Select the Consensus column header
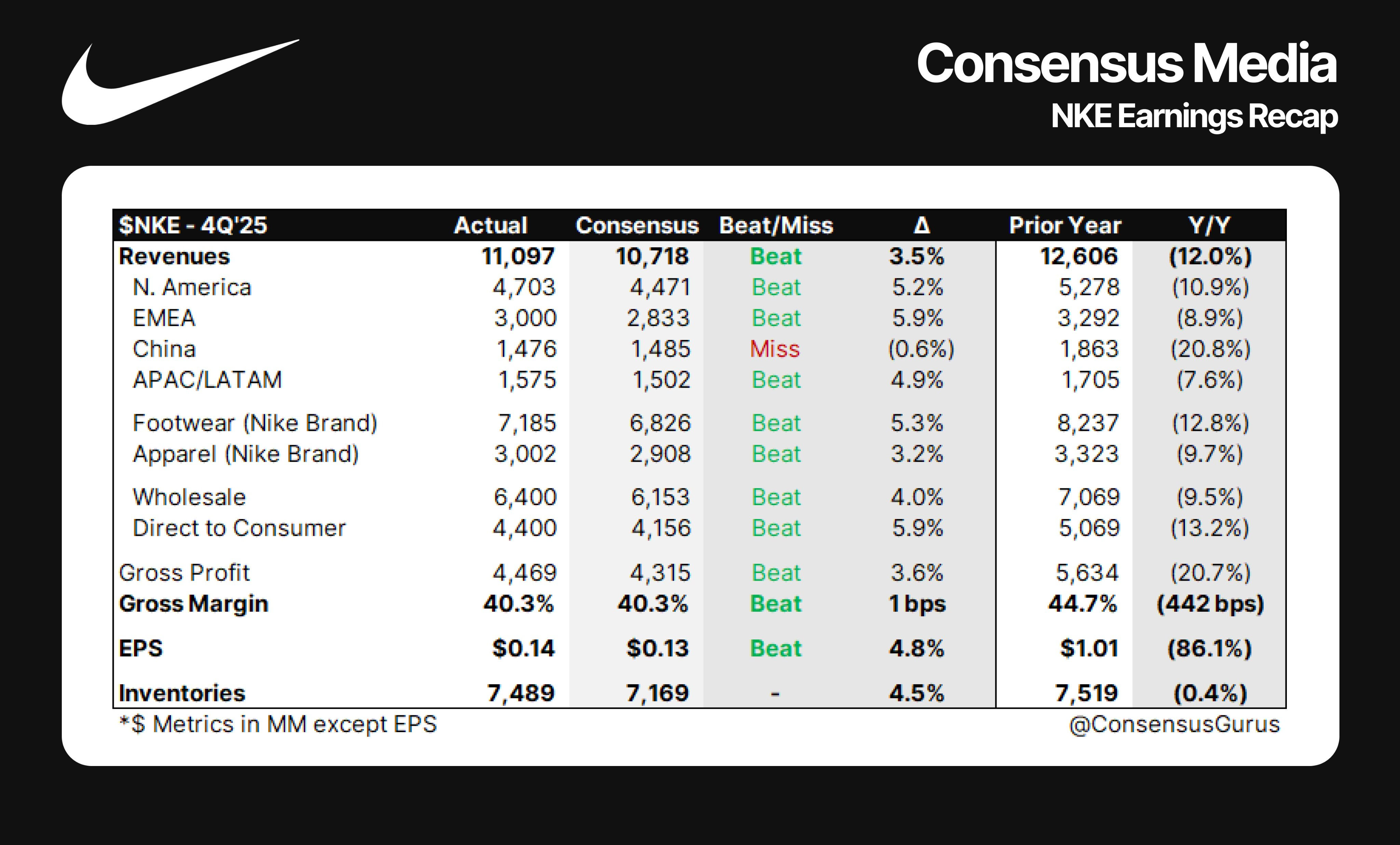The width and height of the screenshot is (1400, 845). tap(636, 225)
